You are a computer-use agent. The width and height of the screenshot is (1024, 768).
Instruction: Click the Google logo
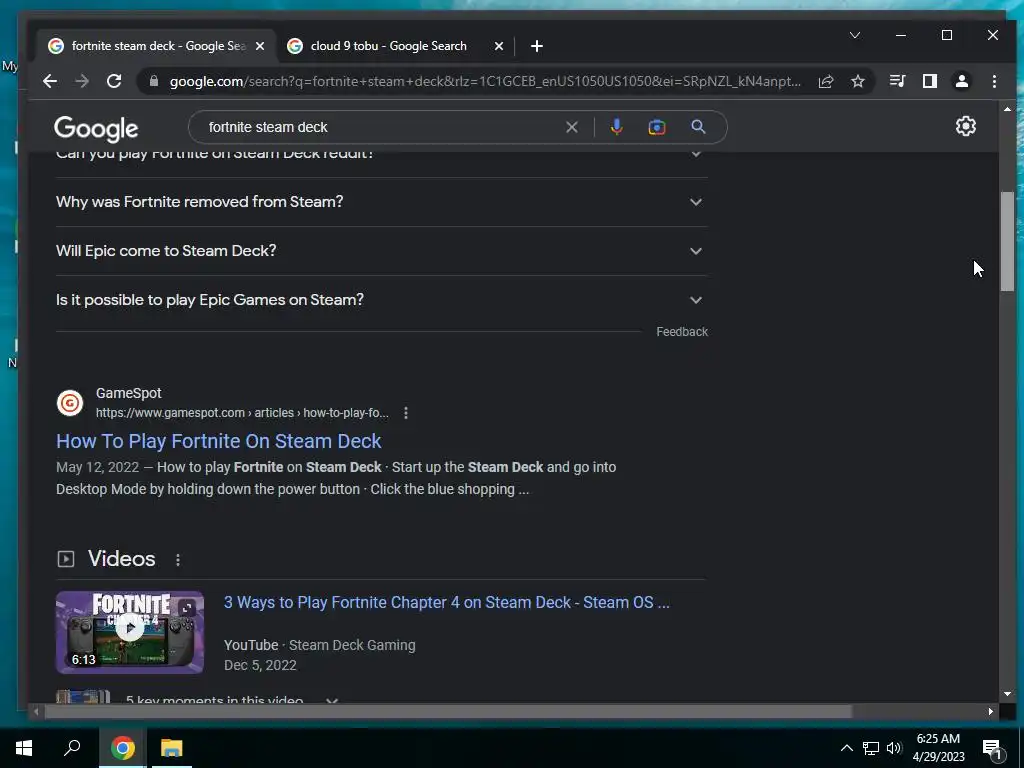pos(96,129)
